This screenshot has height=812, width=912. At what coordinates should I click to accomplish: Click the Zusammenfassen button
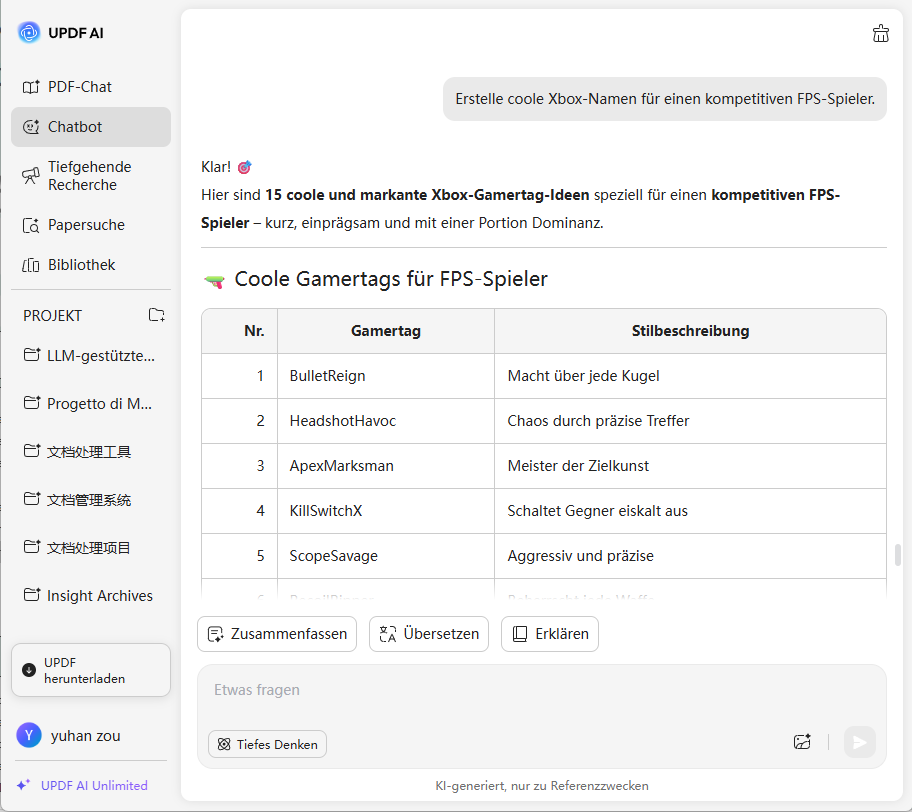(x=277, y=634)
